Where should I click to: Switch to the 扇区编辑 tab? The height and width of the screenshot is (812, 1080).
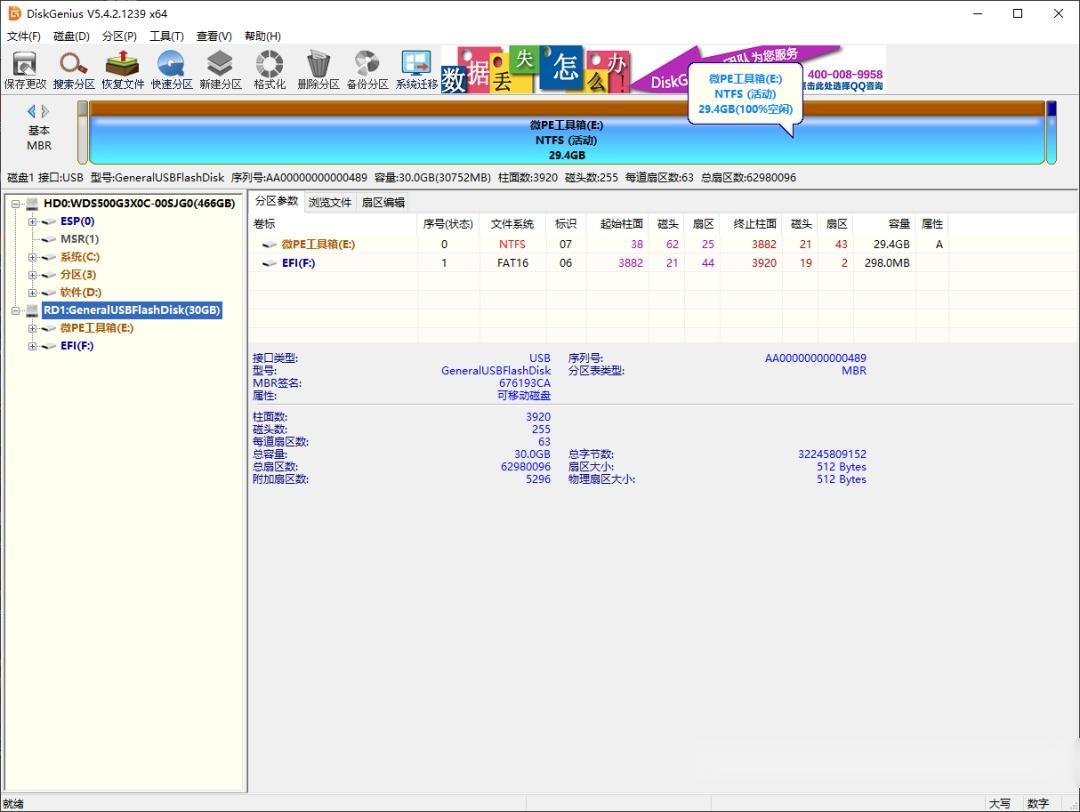[x=386, y=201]
